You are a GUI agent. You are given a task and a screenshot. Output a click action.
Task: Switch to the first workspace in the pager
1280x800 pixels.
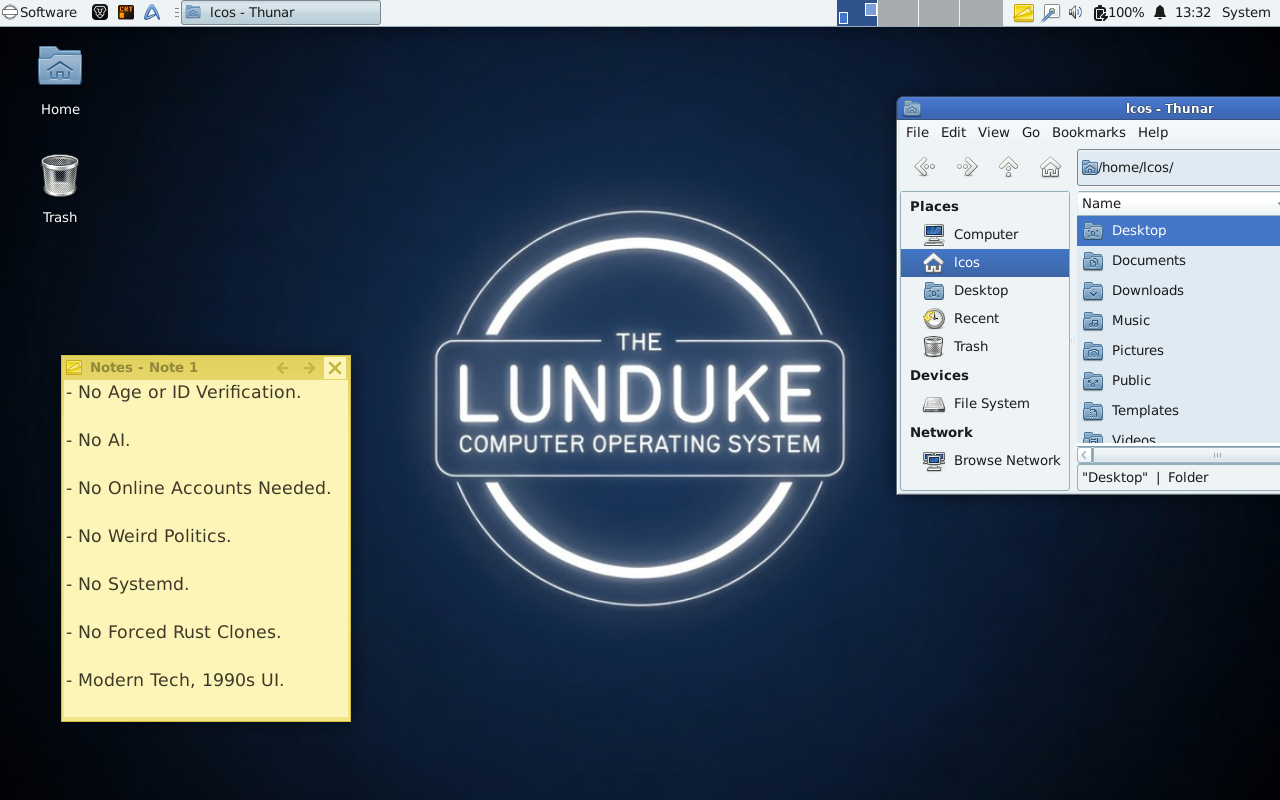[857, 13]
